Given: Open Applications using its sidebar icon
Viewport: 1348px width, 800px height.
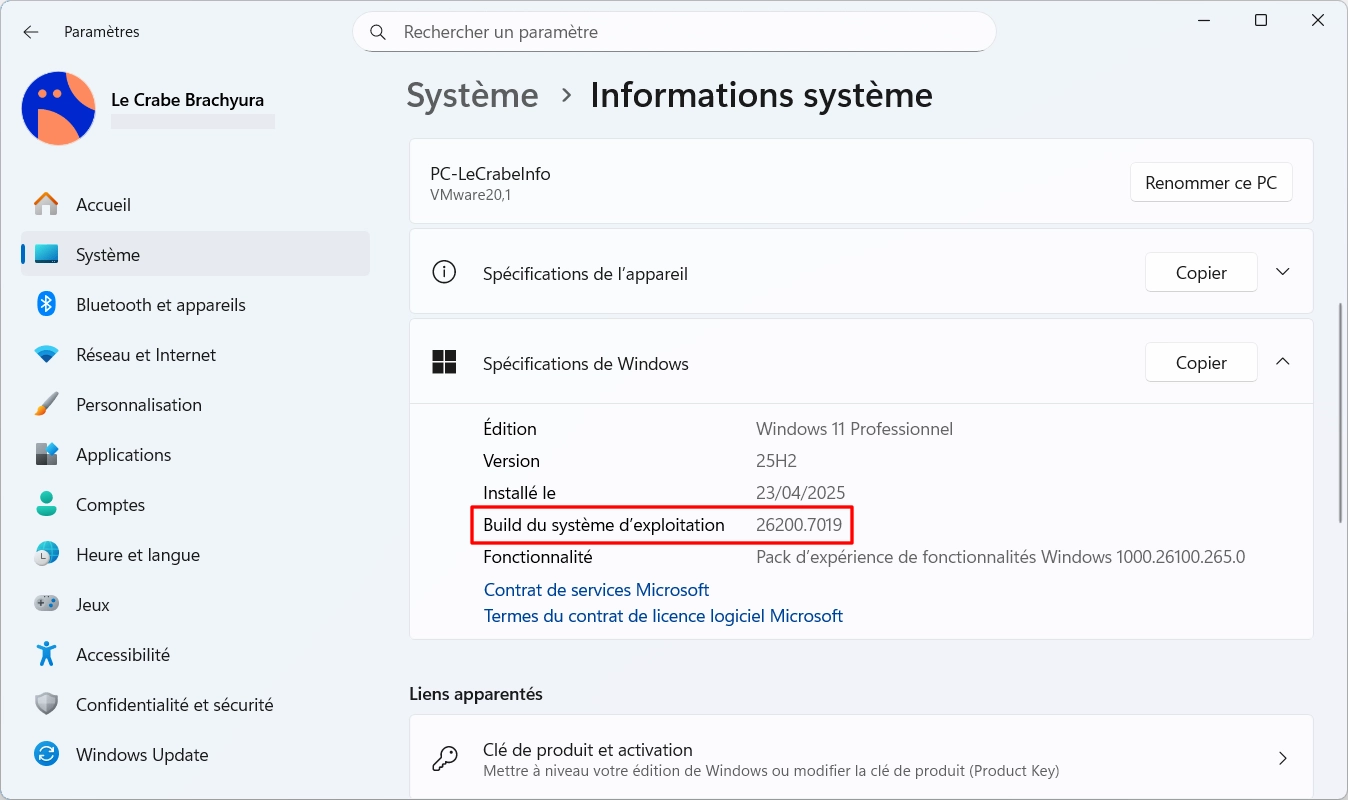Looking at the screenshot, I should coord(46,455).
